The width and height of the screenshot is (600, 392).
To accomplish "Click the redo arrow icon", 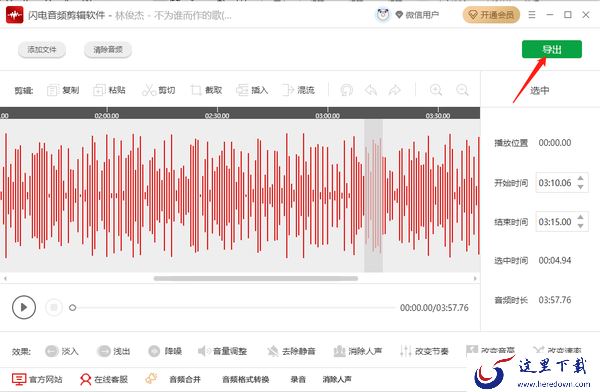I will pyautogui.click(x=395, y=90).
